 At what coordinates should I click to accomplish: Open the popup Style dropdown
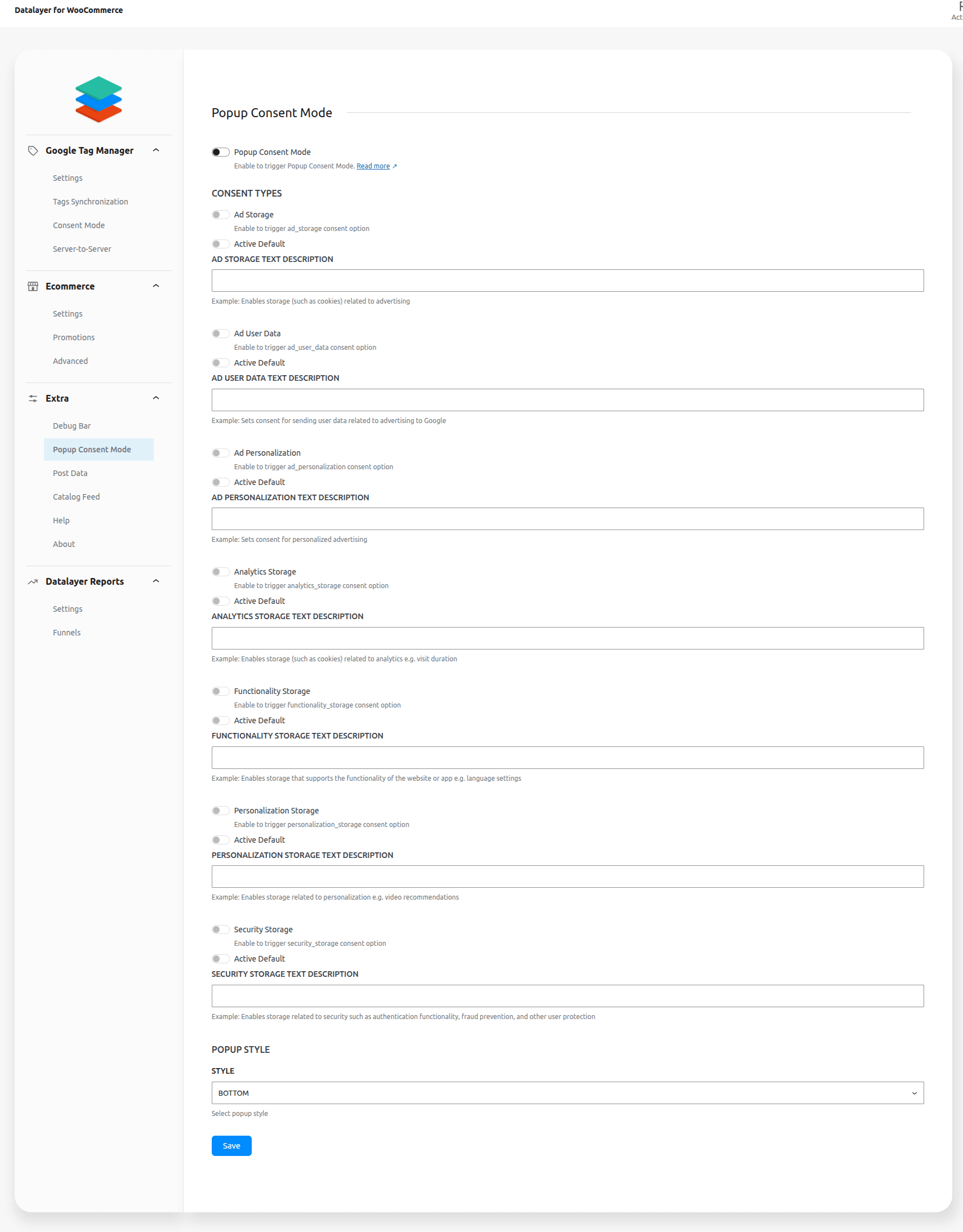pyautogui.click(x=567, y=1093)
